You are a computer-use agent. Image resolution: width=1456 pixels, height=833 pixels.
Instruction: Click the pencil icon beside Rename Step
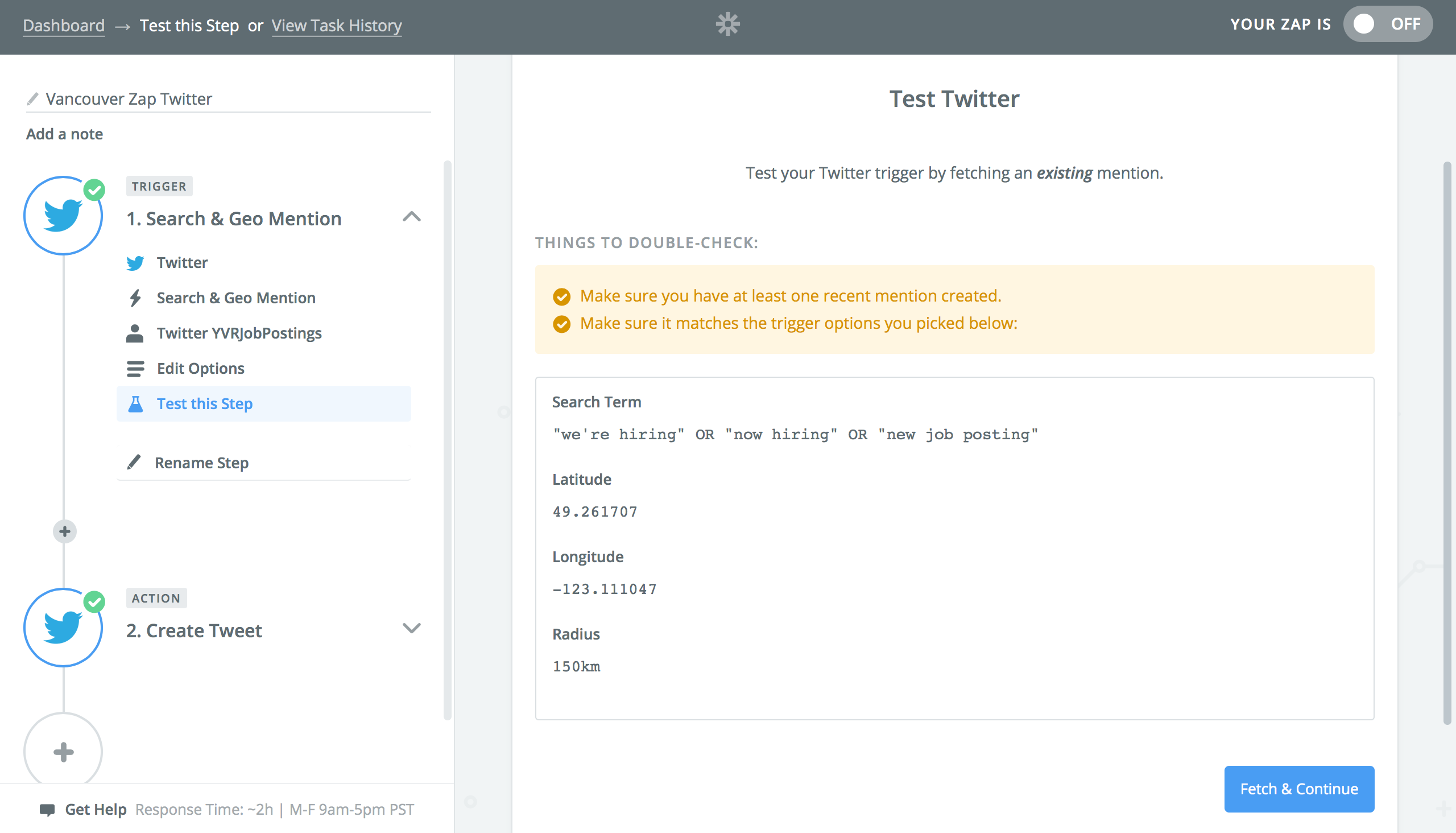134,462
